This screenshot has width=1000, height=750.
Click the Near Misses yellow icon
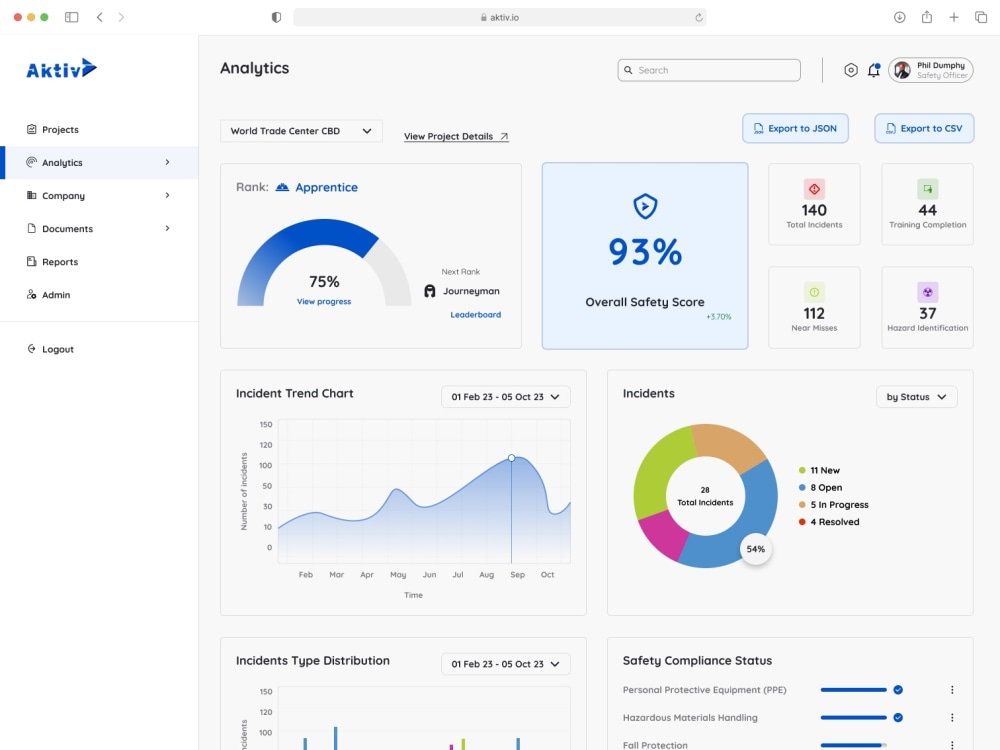814,292
